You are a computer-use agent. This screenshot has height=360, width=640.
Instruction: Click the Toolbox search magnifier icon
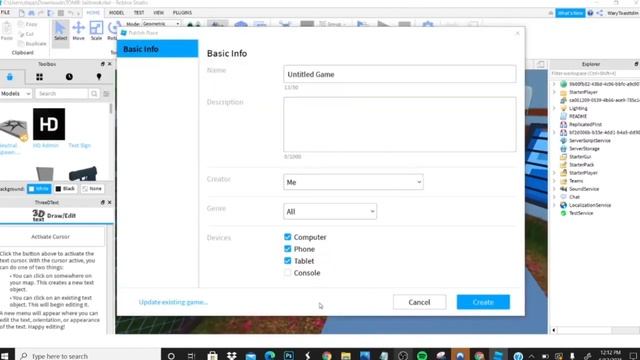click(x=94, y=93)
